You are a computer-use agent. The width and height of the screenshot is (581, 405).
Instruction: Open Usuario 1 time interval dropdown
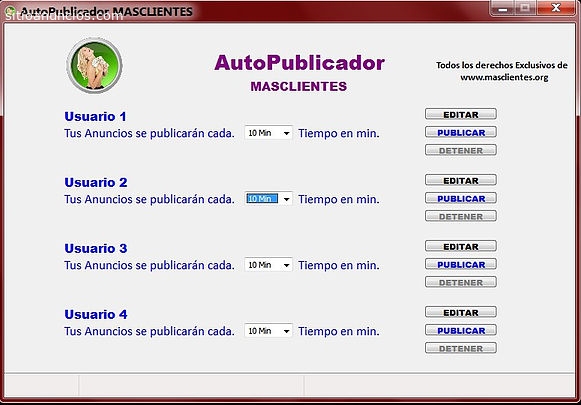coord(268,133)
